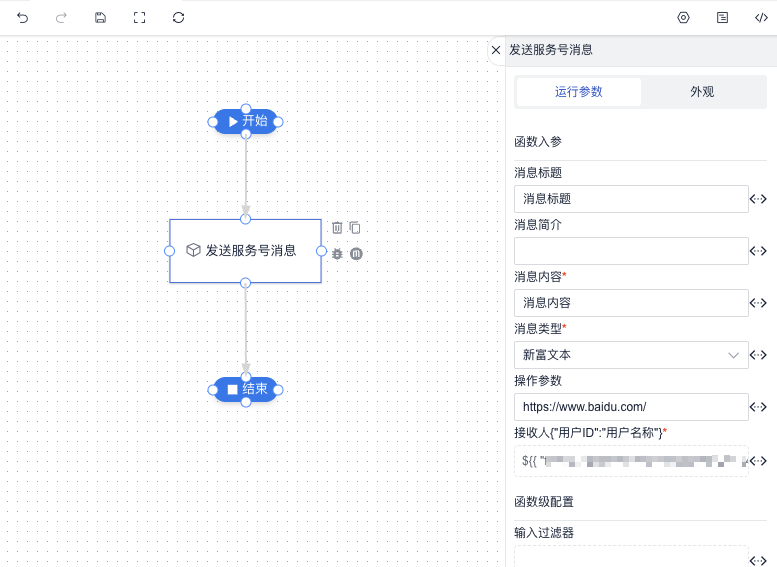This screenshot has height=567, width=777.
Task: Toggle expression mode for 操作参数 field
Action: tap(758, 407)
